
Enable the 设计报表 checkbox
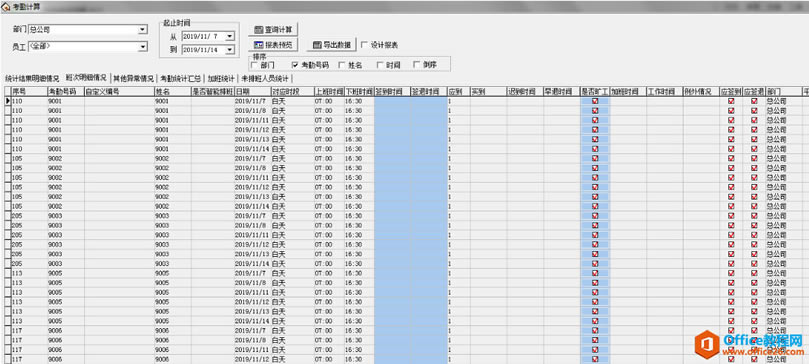click(364, 45)
